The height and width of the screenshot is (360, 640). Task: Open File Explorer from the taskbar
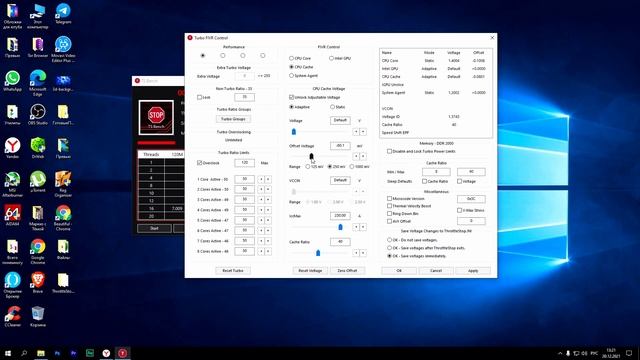point(41,353)
